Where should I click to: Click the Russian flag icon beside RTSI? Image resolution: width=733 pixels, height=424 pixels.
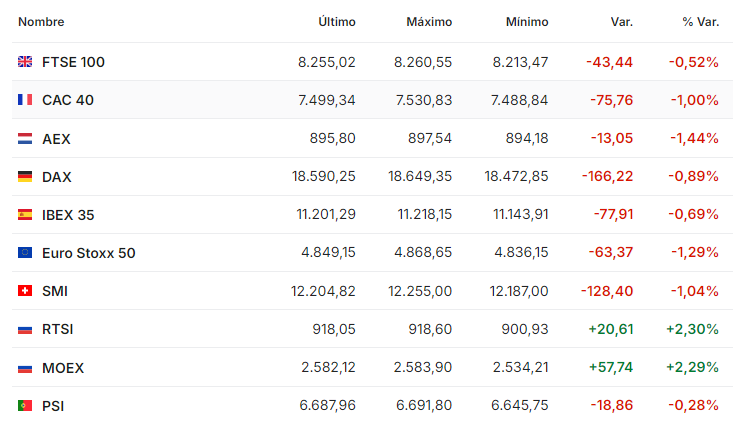point(25,329)
